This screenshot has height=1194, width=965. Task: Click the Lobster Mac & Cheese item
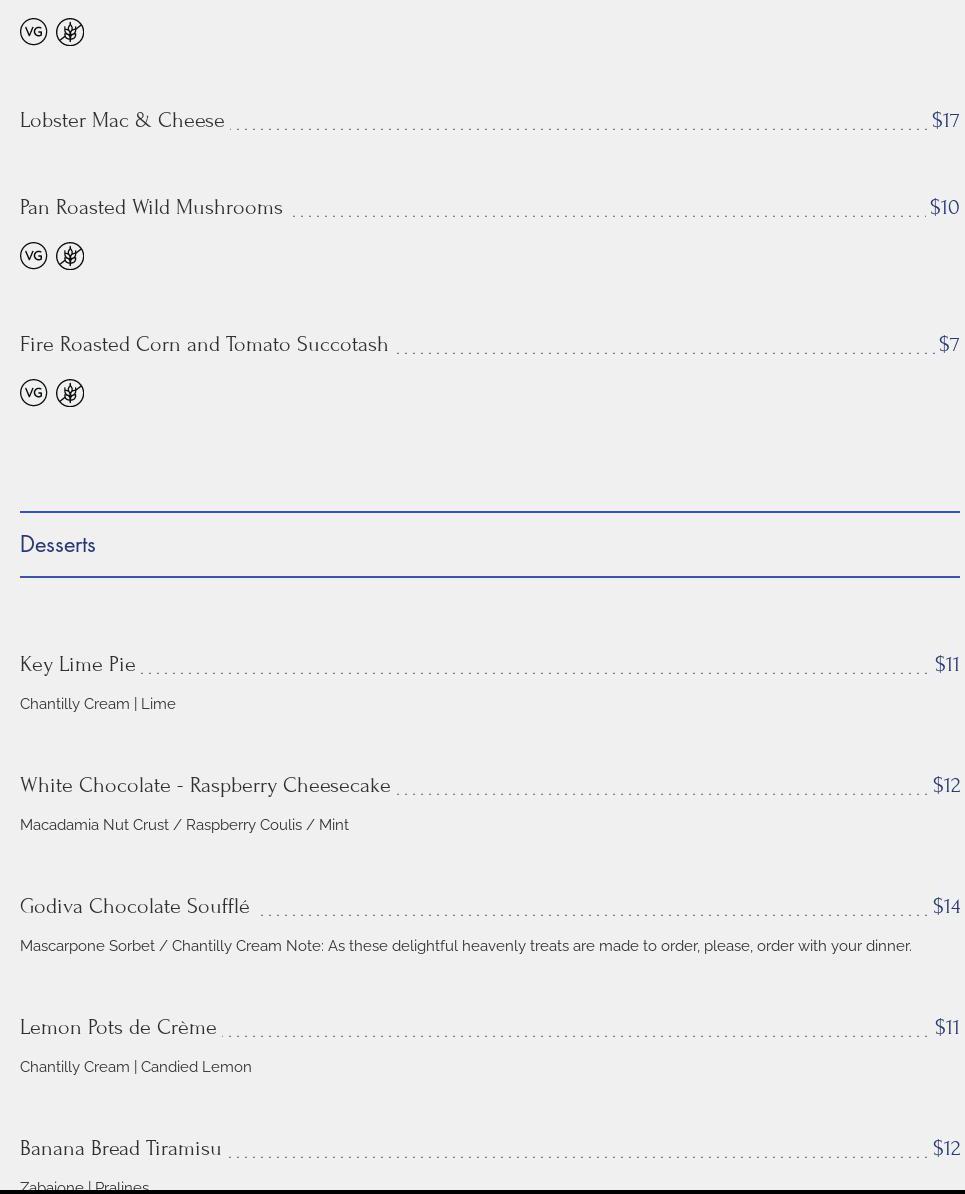[x=122, y=120]
